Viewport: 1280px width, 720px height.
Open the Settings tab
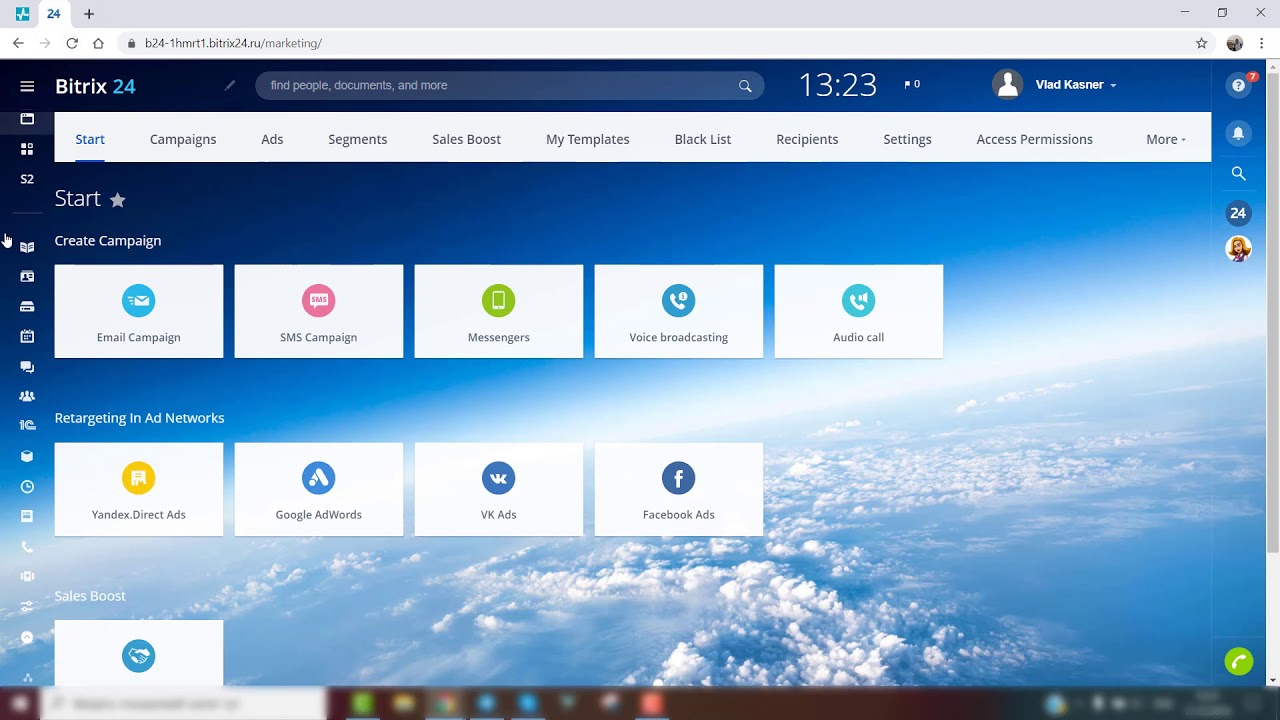click(x=907, y=139)
